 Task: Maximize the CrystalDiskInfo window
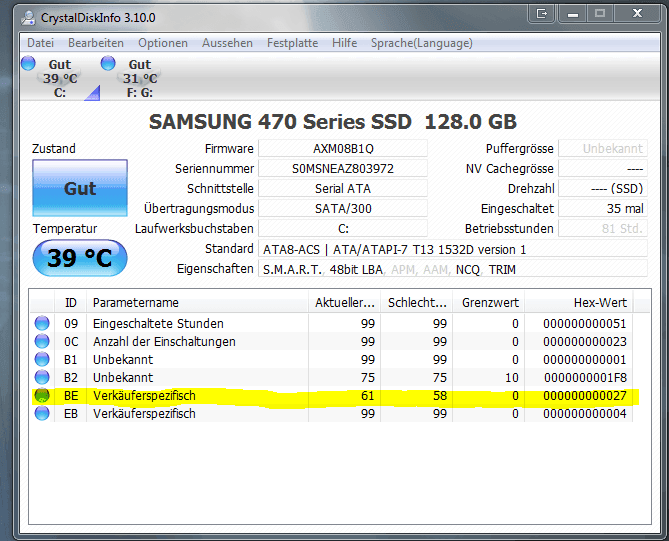coord(600,14)
